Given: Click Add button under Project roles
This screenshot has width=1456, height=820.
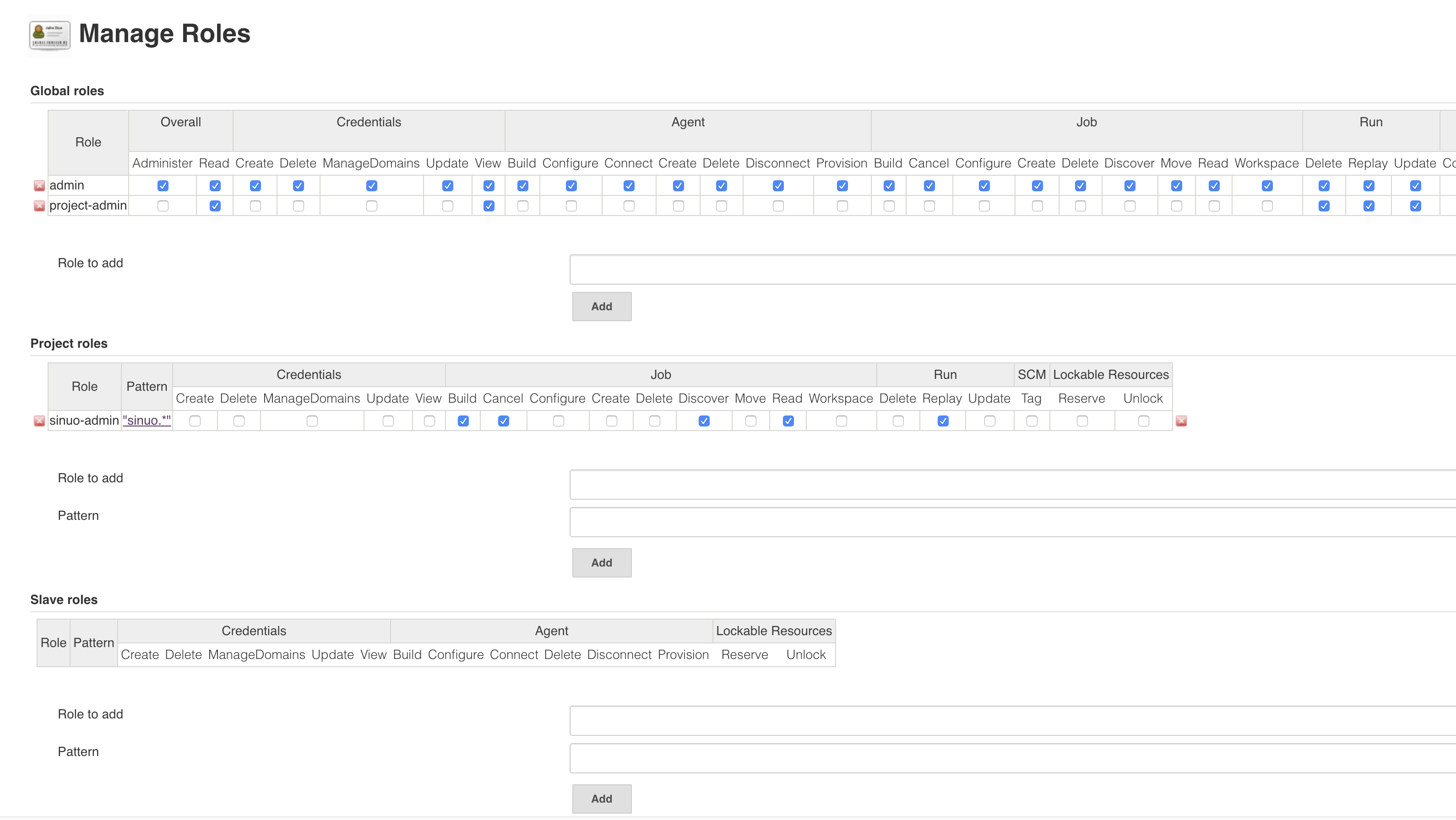Looking at the screenshot, I should click(x=601, y=563).
